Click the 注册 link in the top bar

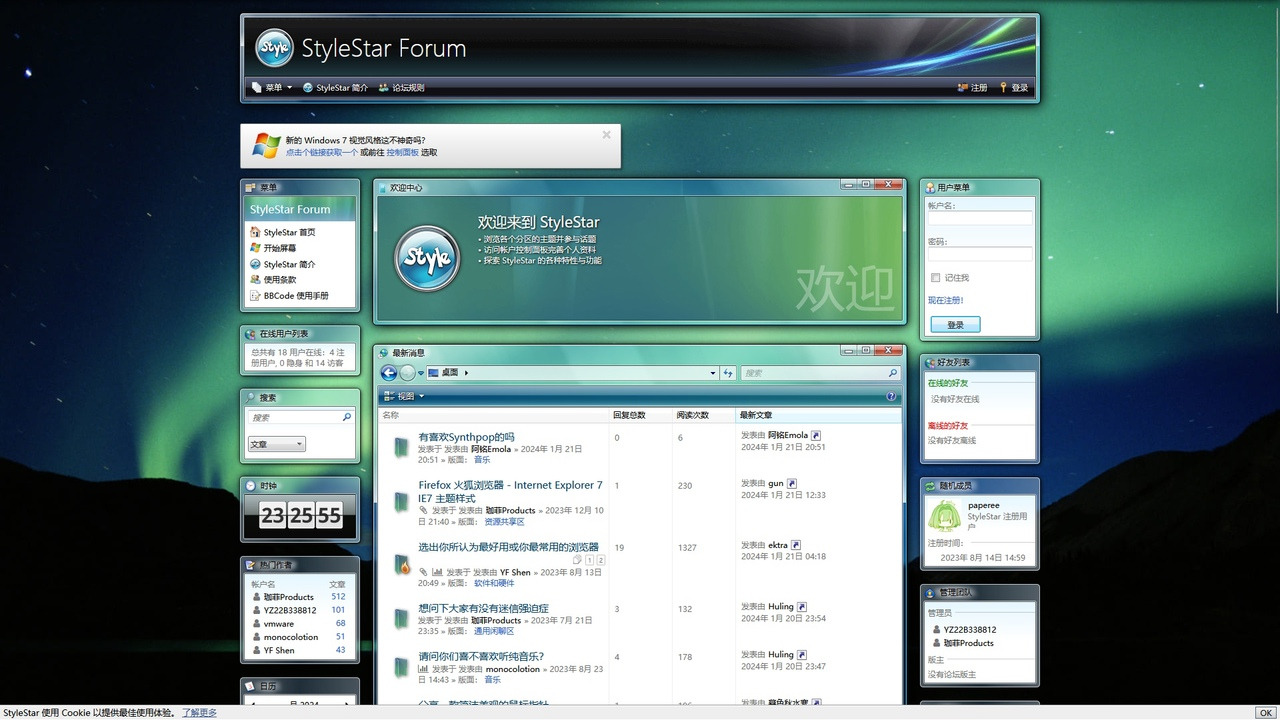pyautogui.click(x=972, y=88)
